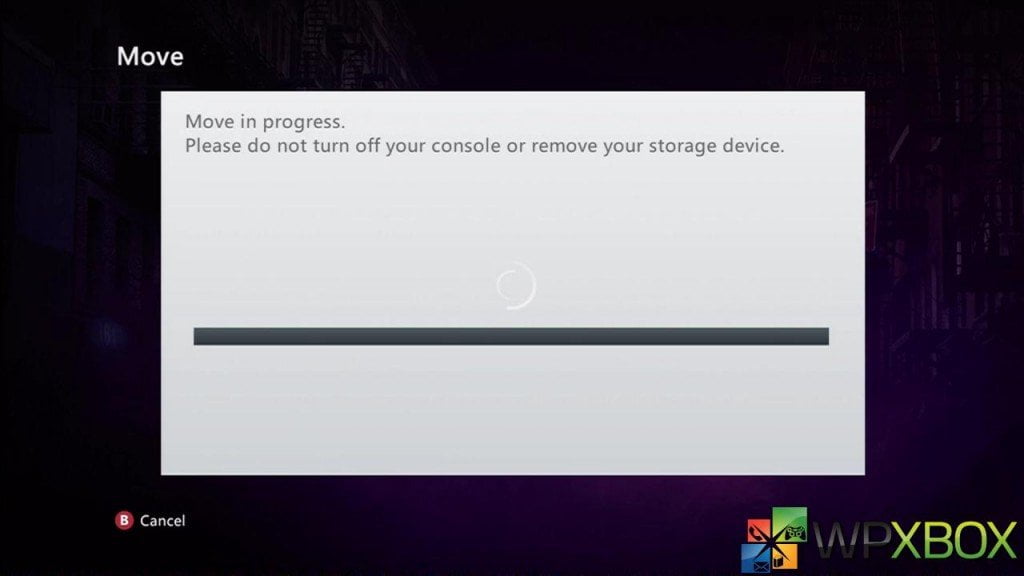
Task: Click the circular loading spinner
Action: point(516,285)
